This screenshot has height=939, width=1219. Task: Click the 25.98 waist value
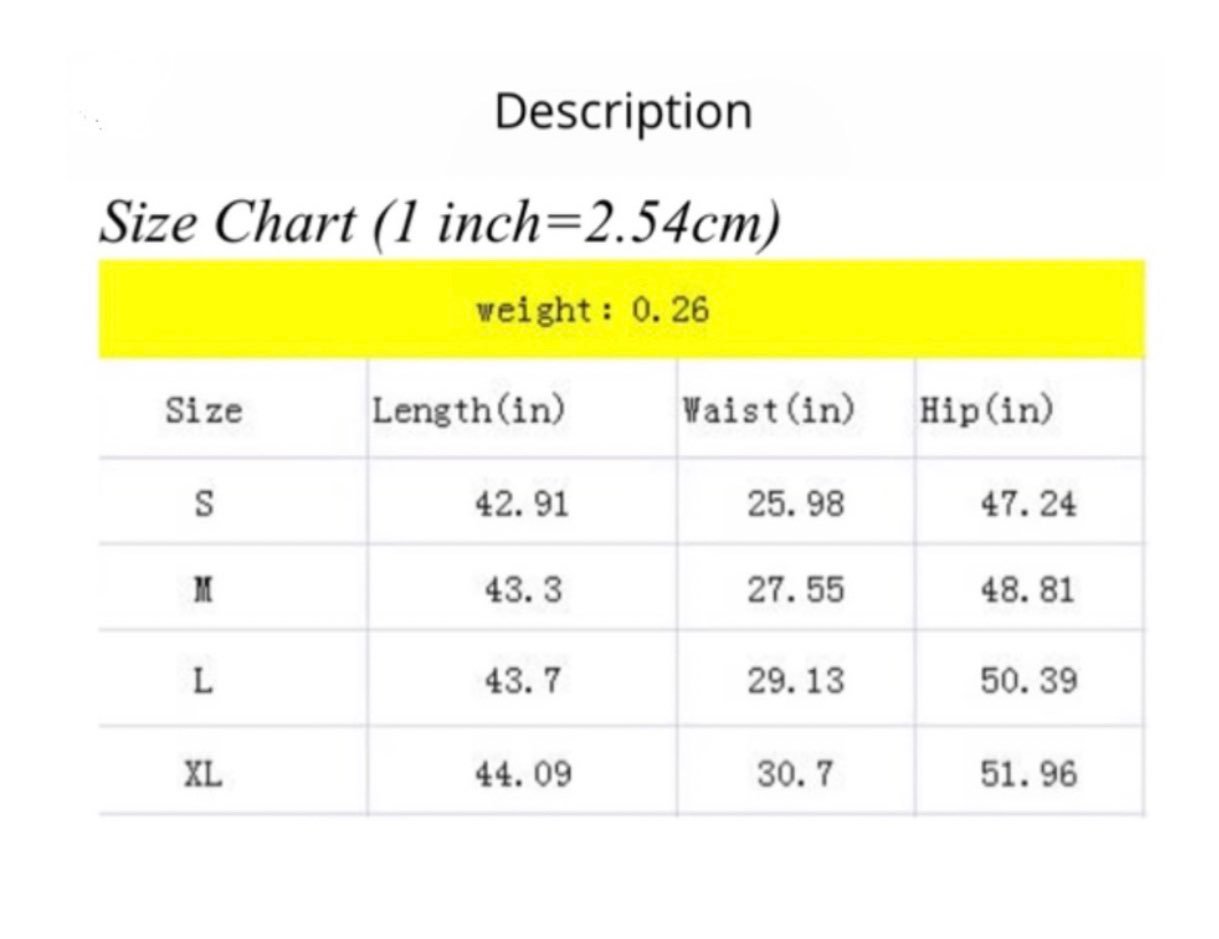(796, 503)
